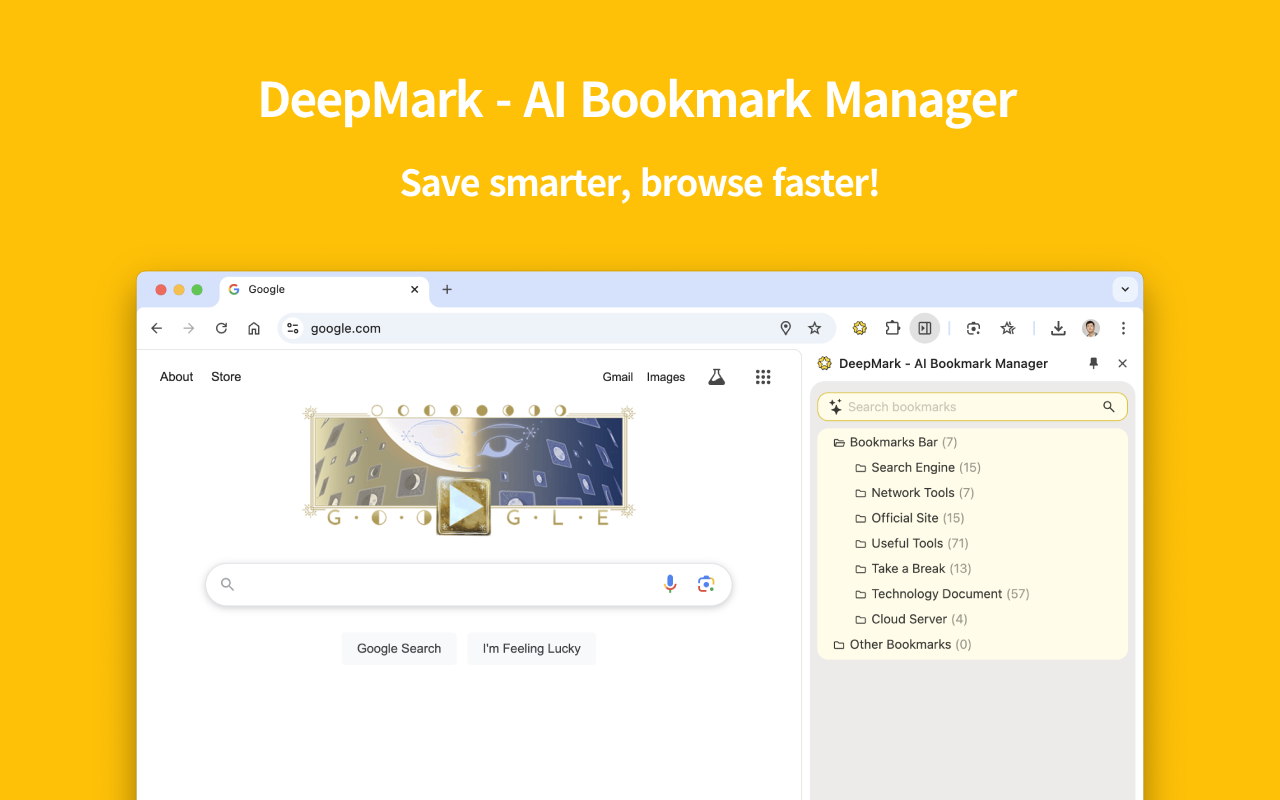Search by image with Google Lens camera icon
The width and height of the screenshot is (1280, 800).
[706, 583]
